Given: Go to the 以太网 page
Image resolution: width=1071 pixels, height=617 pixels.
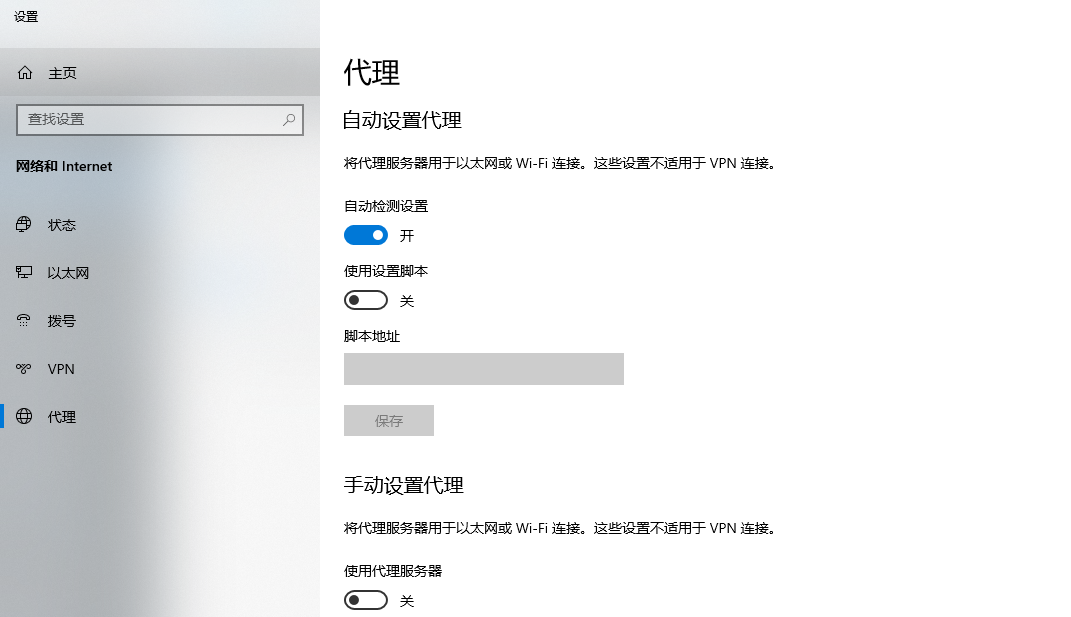Looking at the screenshot, I should click(x=68, y=273).
